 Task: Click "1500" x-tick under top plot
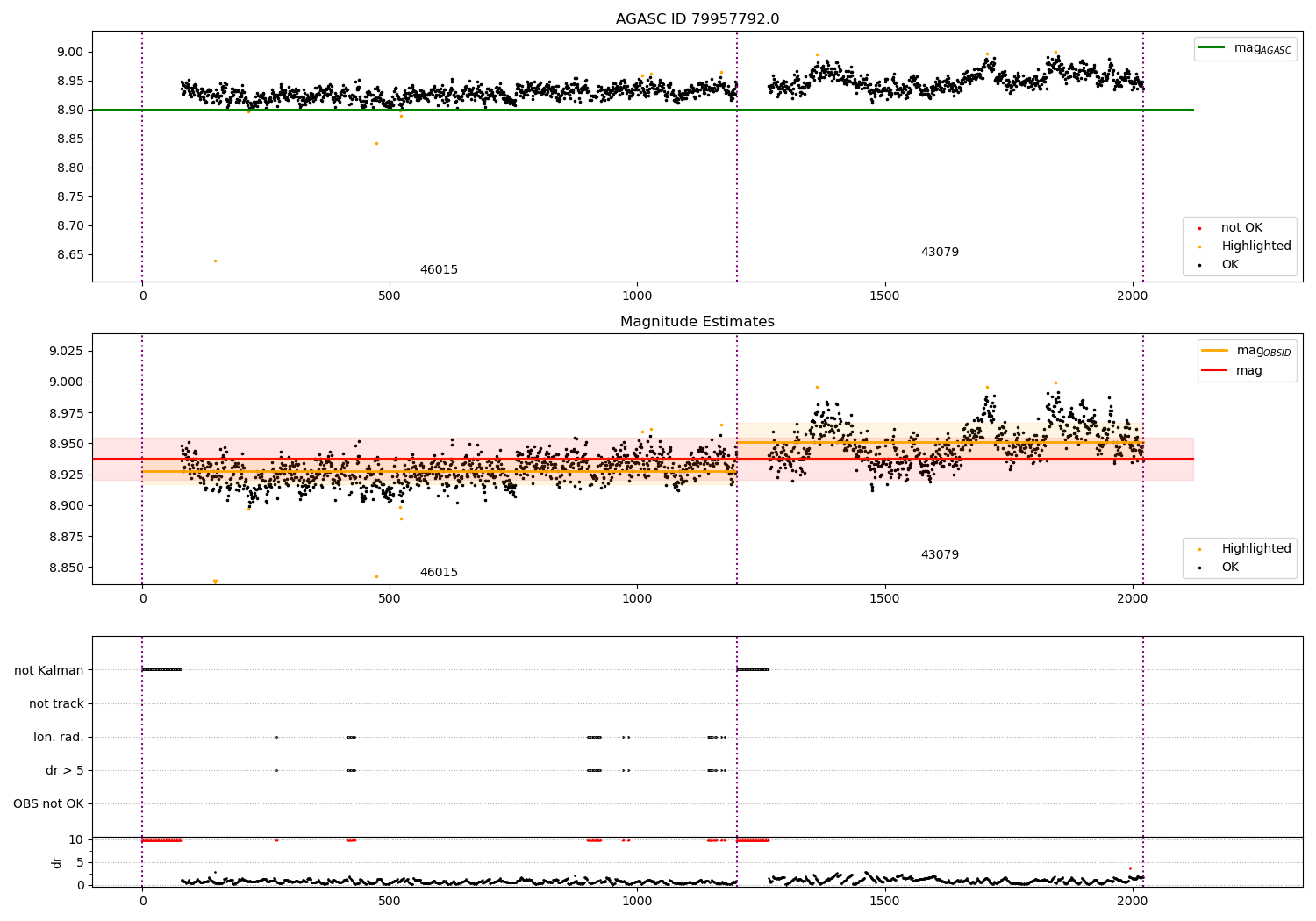[884, 296]
